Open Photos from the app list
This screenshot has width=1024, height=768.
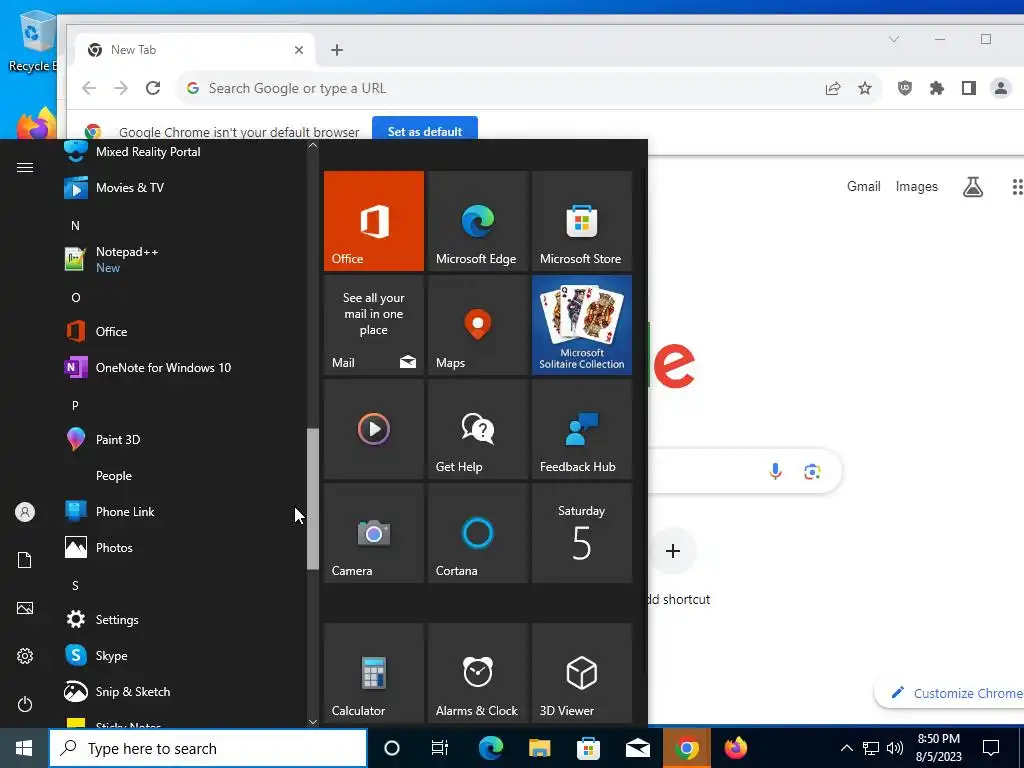pos(183,547)
